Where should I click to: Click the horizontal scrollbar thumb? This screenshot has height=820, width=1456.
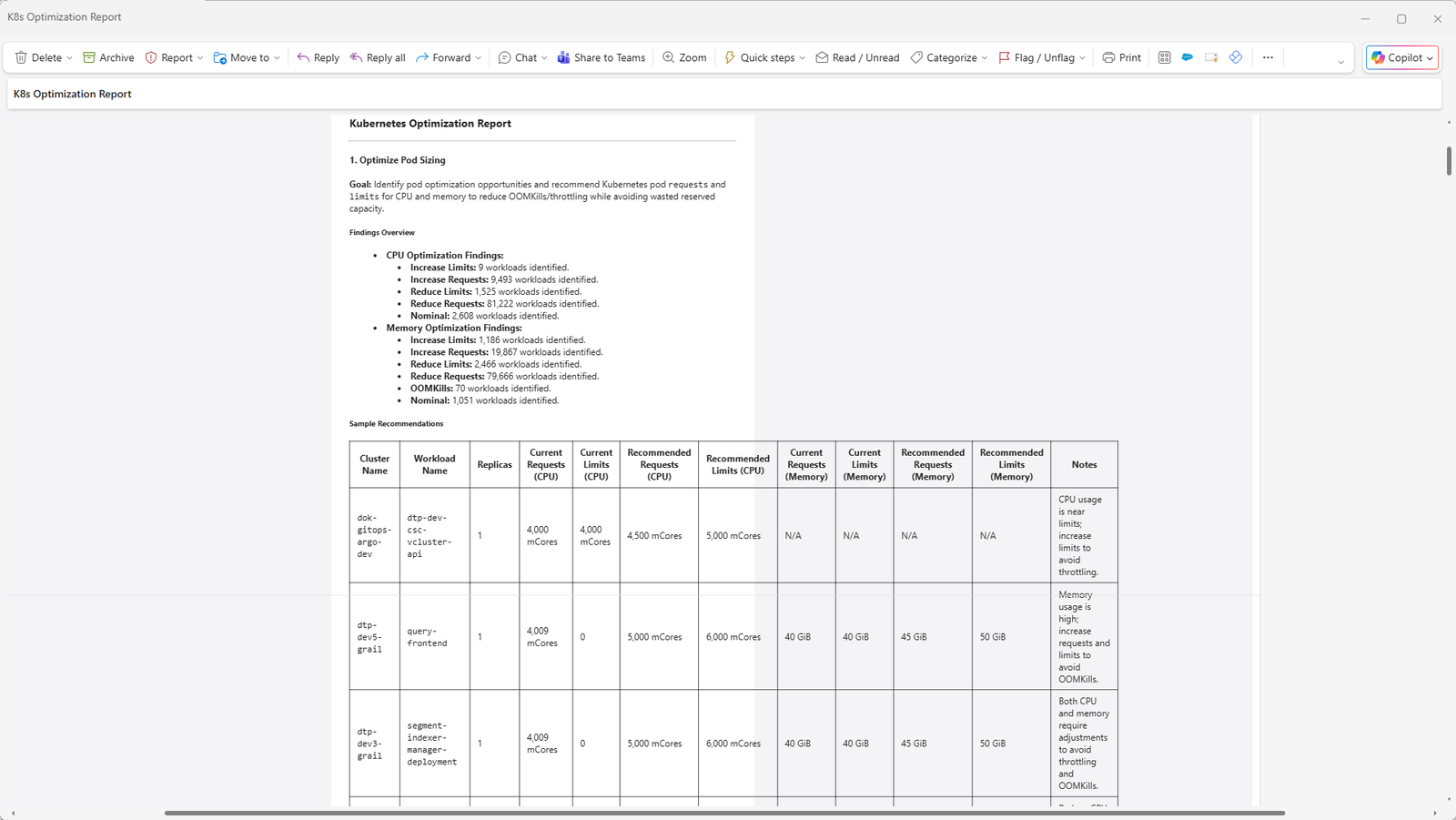[724, 813]
